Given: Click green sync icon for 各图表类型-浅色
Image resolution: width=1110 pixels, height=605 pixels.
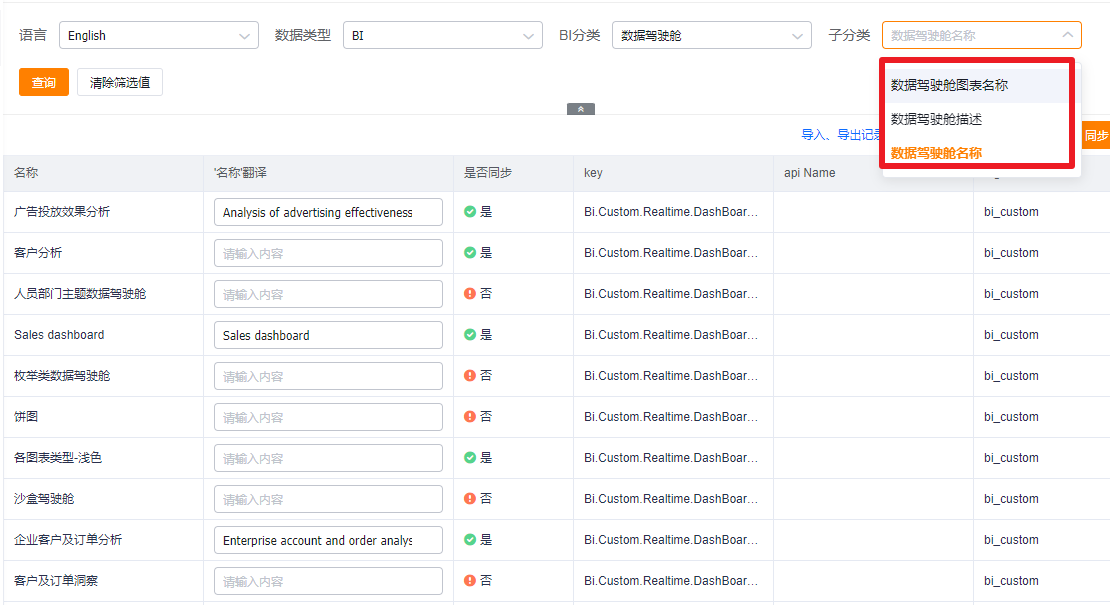Looking at the screenshot, I should click(x=469, y=458).
